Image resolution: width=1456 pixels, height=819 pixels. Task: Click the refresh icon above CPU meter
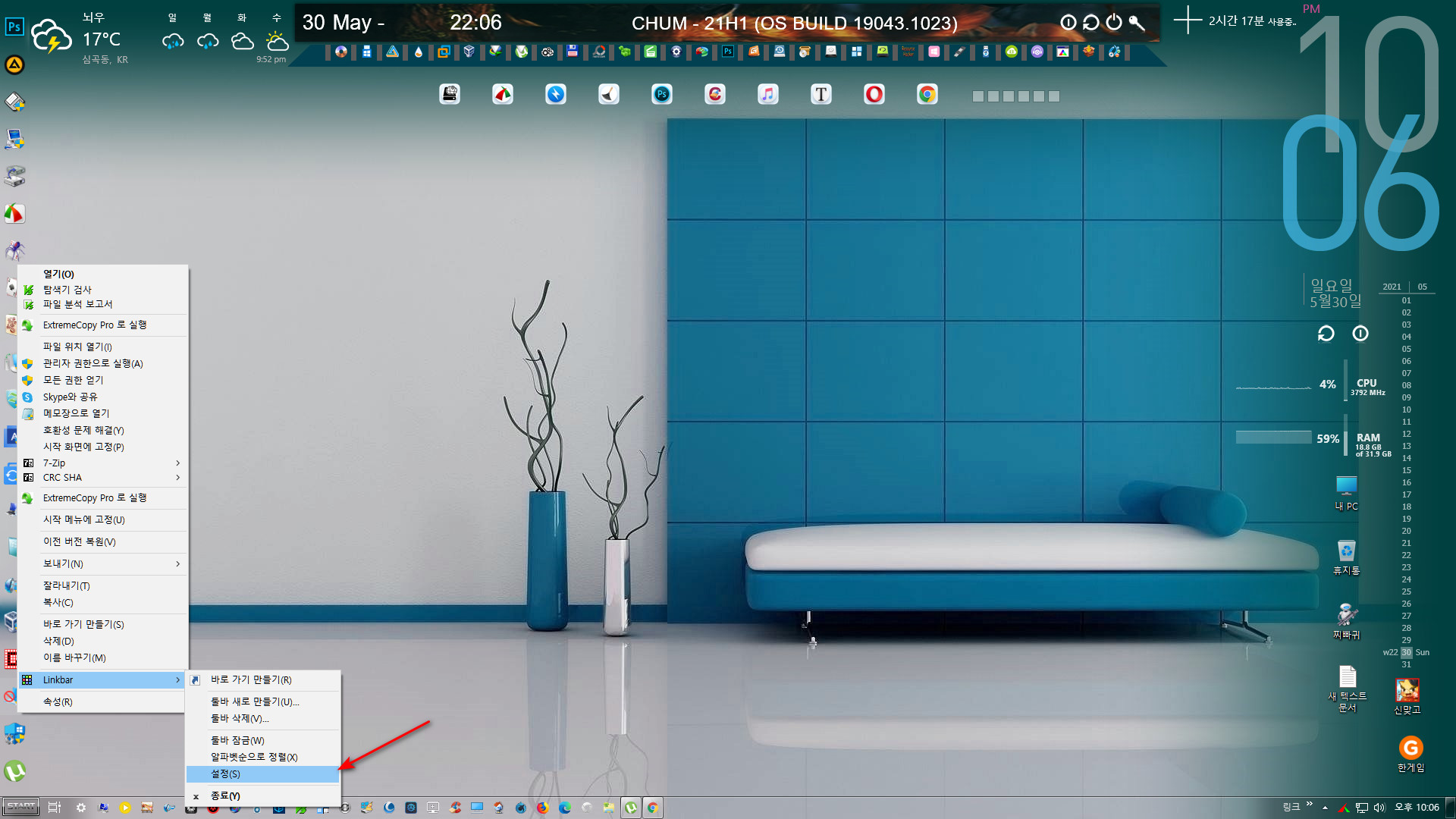(x=1326, y=334)
